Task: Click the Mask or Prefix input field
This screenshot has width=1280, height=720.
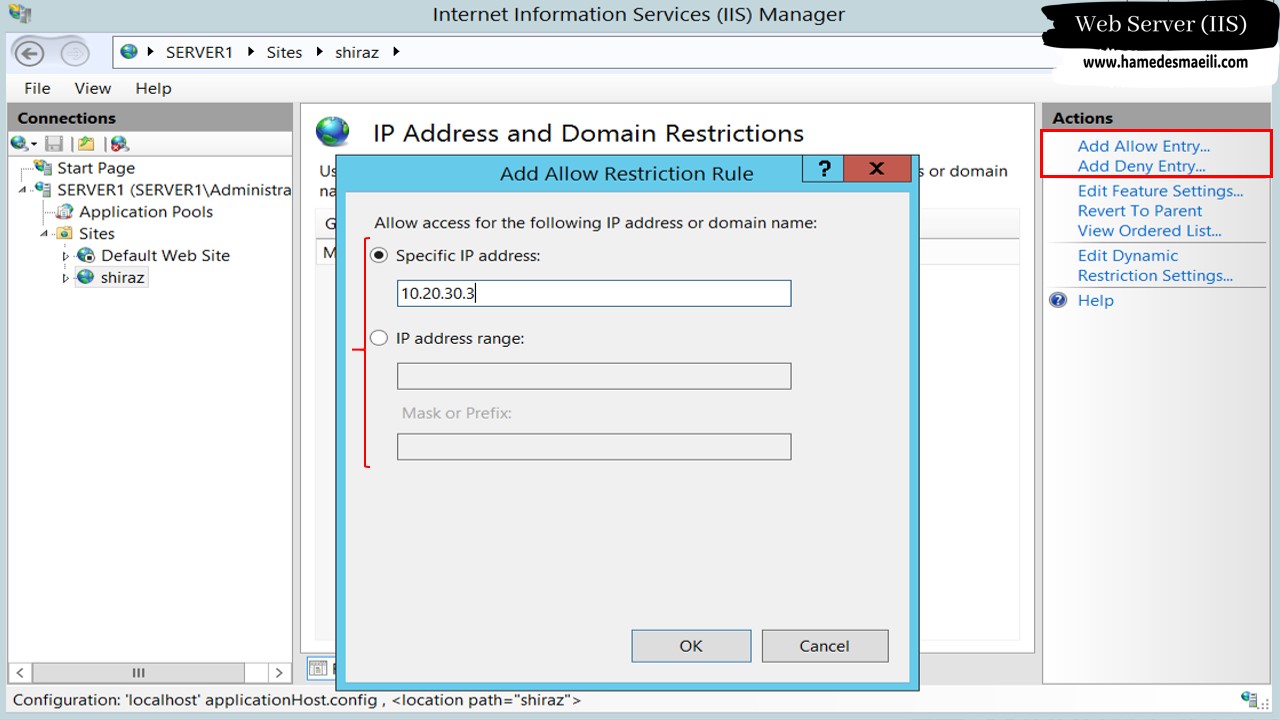Action: (x=594, y=447)
